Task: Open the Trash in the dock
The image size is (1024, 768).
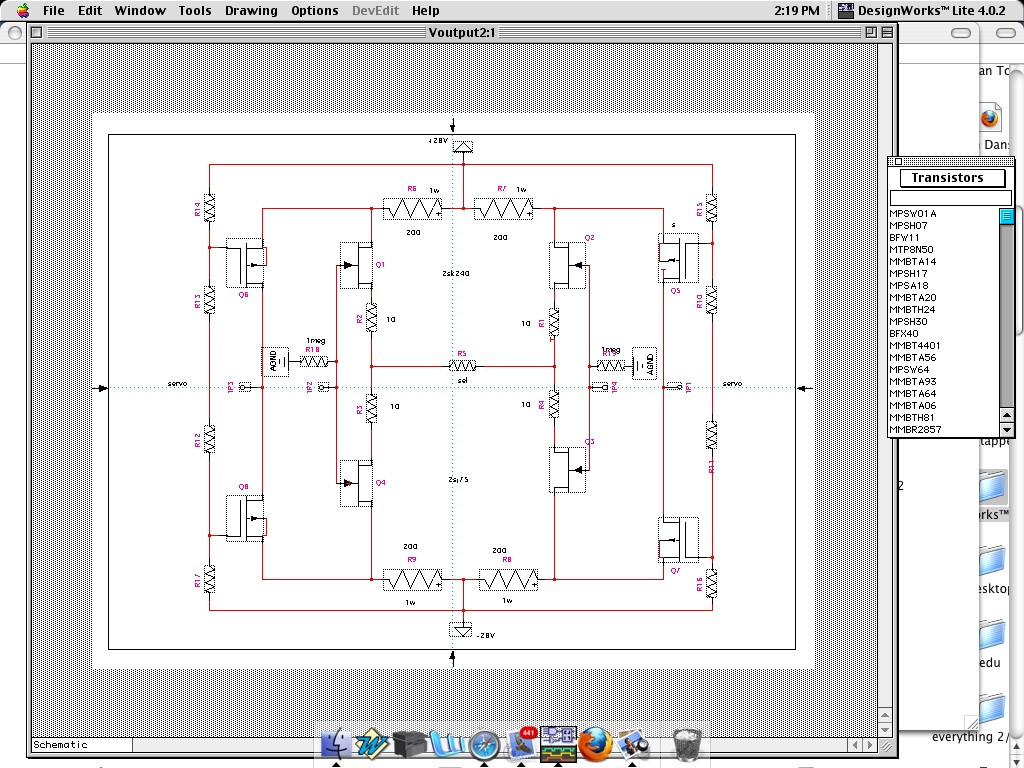Action: pos(686,744)
